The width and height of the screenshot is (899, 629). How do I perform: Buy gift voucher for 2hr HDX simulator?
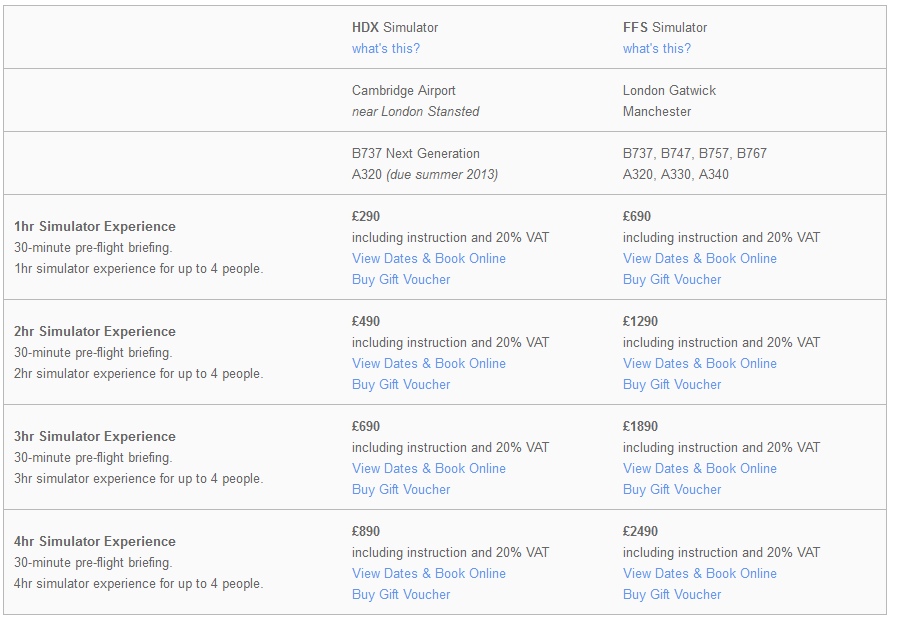coord(401,384)
